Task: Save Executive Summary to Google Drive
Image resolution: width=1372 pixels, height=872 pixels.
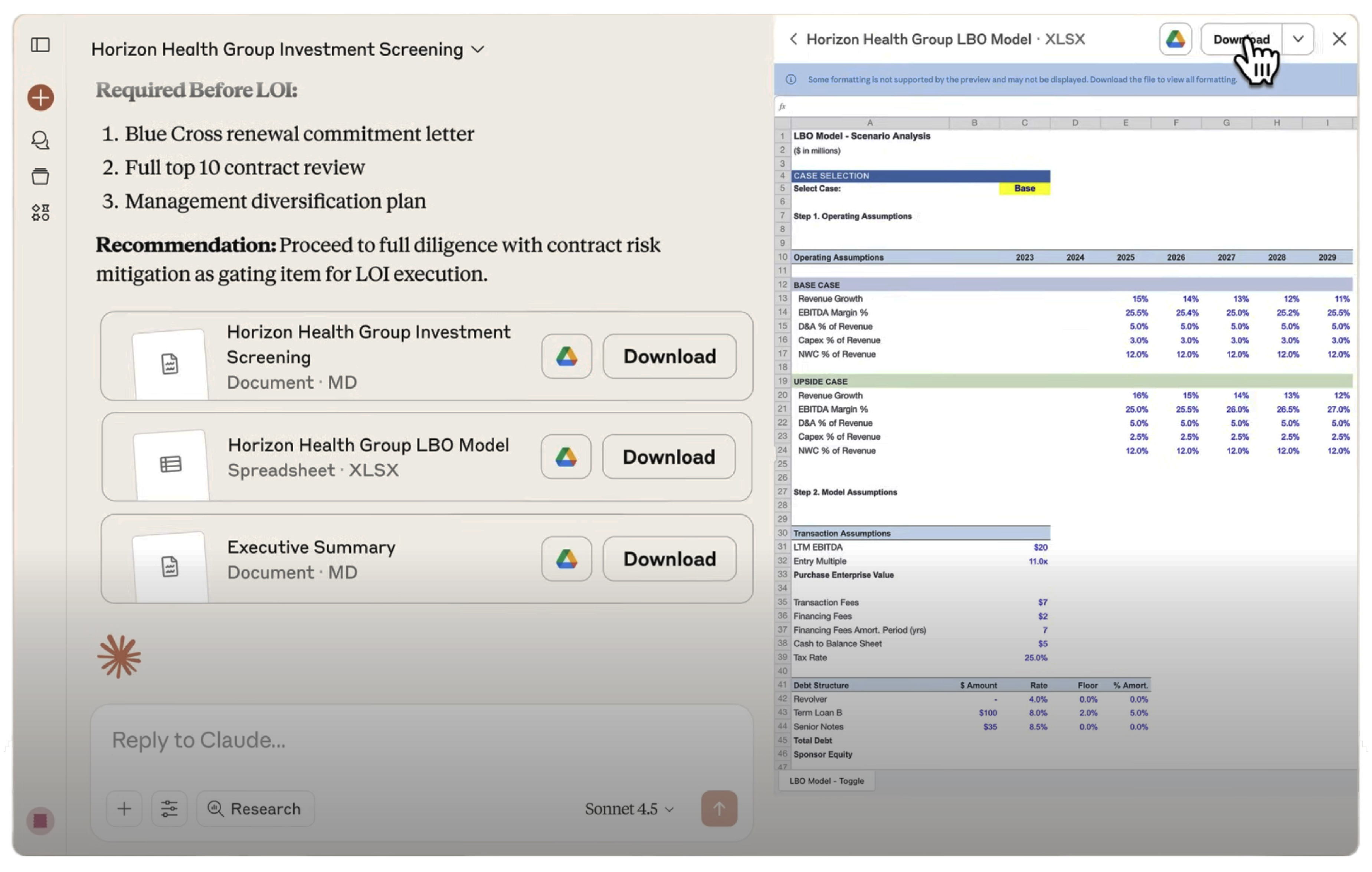Action: pos(566,559)
